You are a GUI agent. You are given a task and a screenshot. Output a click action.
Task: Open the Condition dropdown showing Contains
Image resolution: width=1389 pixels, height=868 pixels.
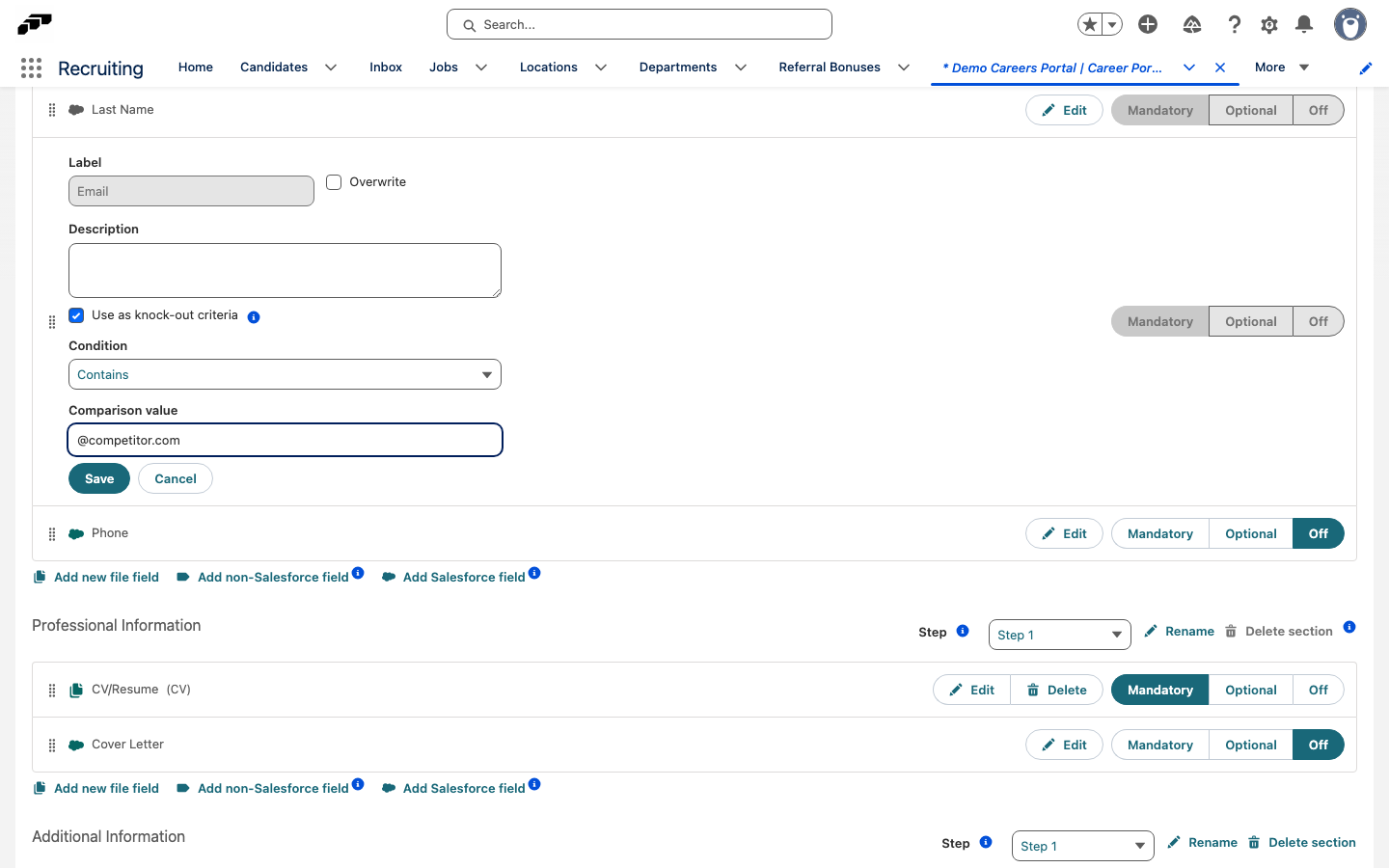tap(285, 374)
